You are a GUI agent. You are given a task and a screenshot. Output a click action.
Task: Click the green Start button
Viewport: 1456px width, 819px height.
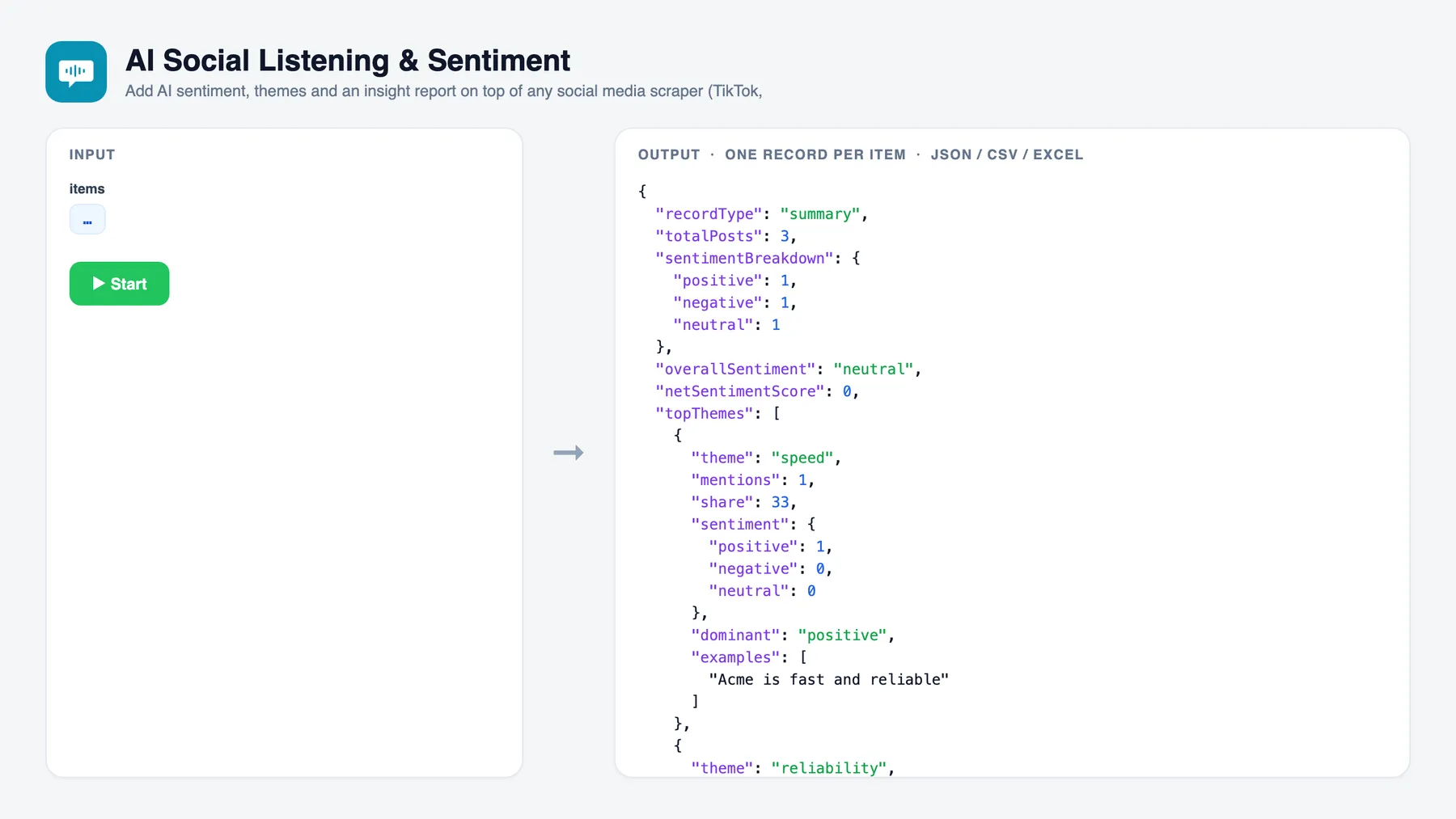click(119, 284)
